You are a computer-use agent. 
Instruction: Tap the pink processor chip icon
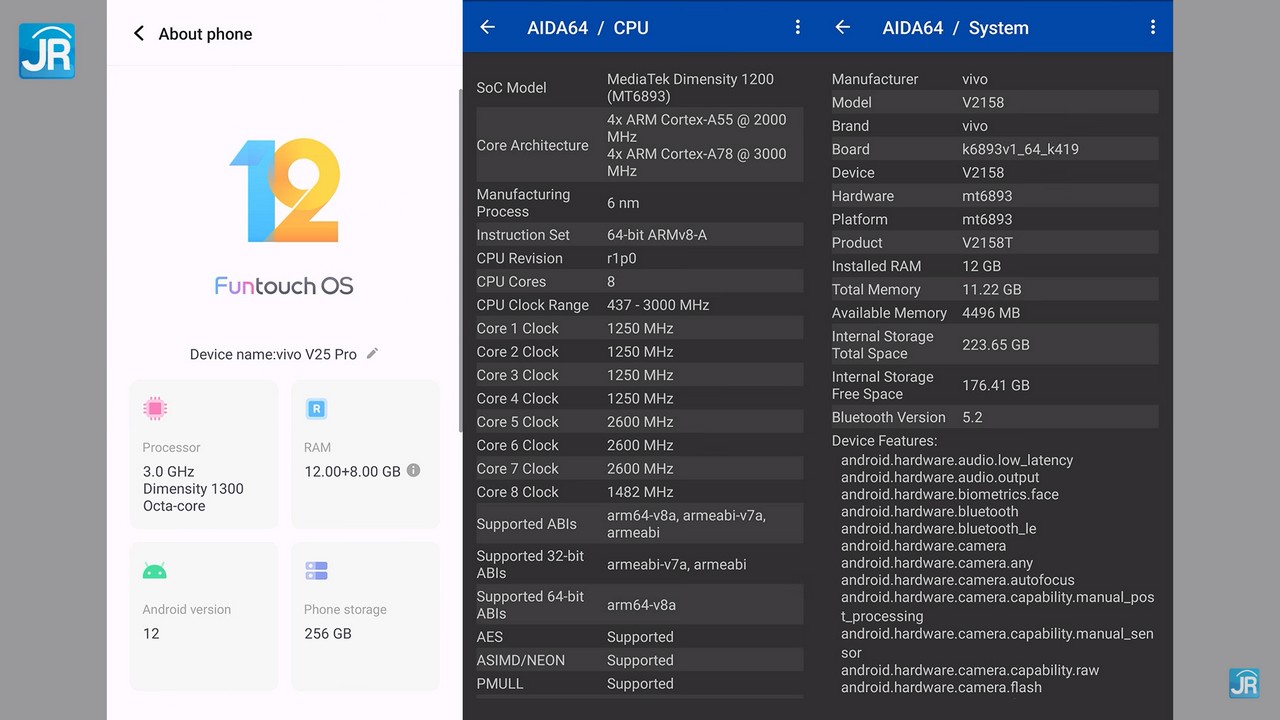tap(154, 408)
